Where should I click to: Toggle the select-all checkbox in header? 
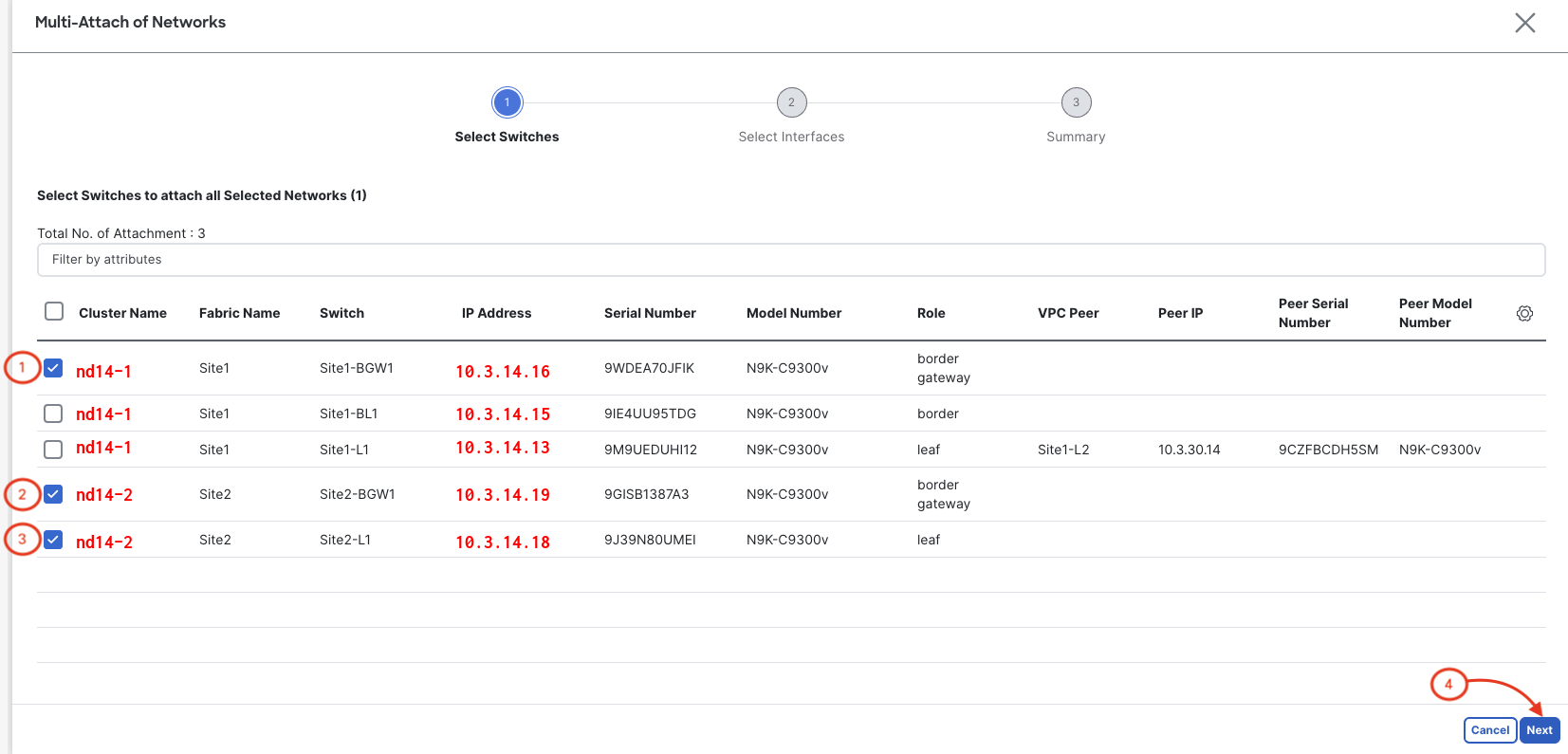click(54, 312)
